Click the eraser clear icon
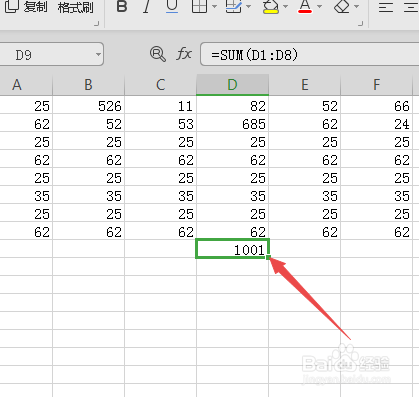This screenshot has width=419, height=397. pos(342,6)
